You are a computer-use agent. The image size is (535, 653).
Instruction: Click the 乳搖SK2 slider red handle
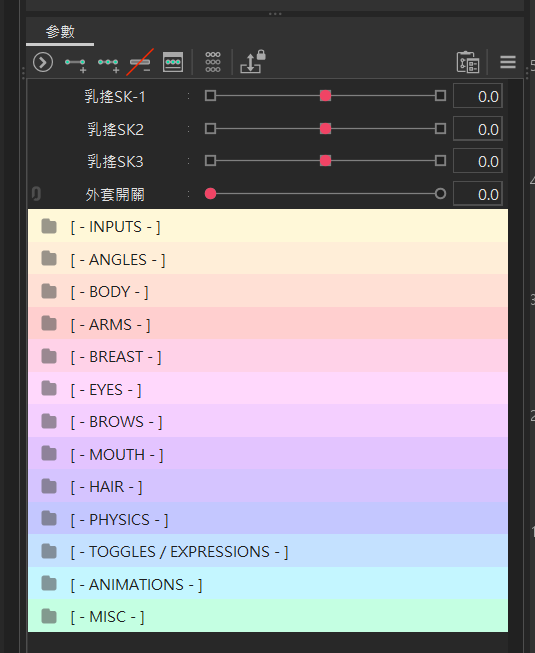326,128
